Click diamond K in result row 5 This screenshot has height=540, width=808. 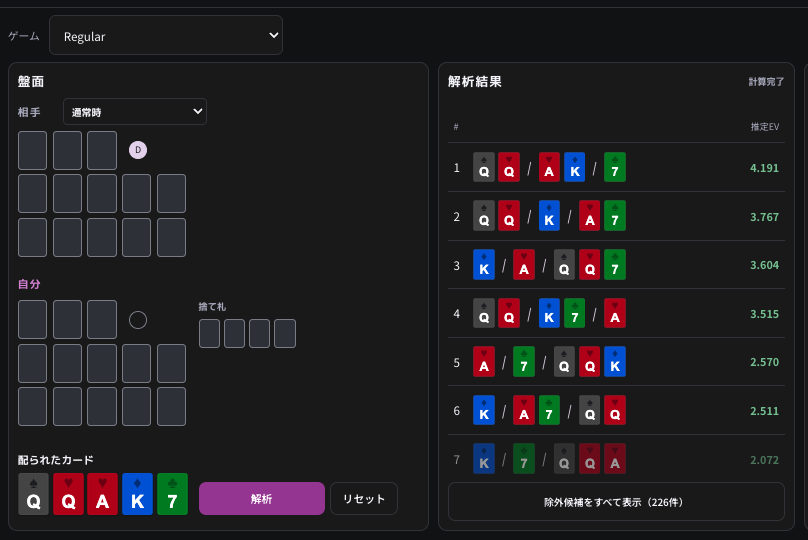(615, 362)
